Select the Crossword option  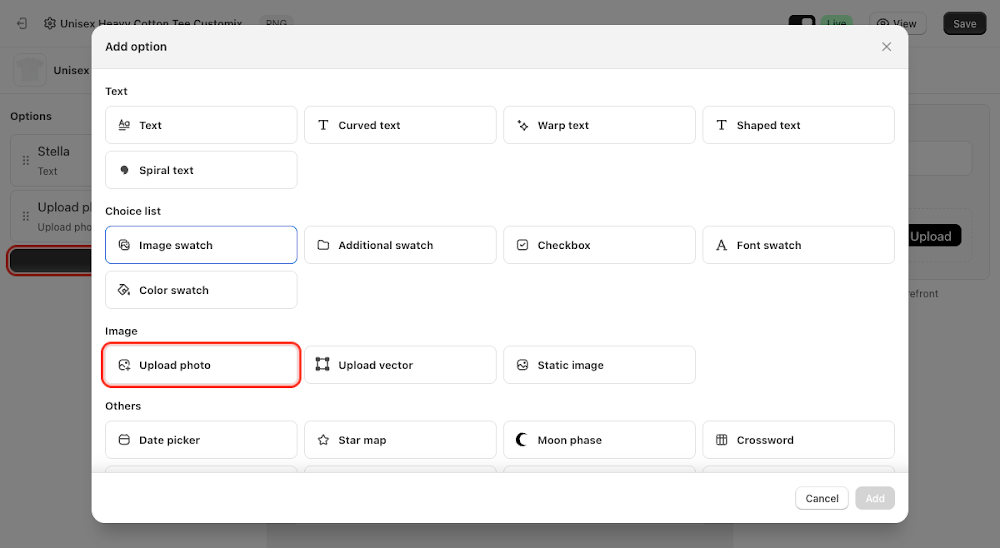tap(798, 440)
